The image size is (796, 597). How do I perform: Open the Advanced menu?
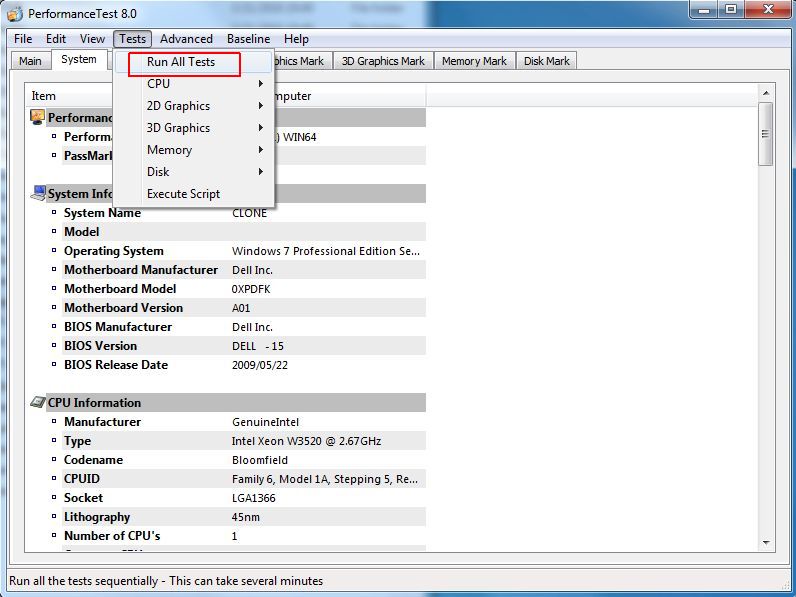[x=186, y=39]
